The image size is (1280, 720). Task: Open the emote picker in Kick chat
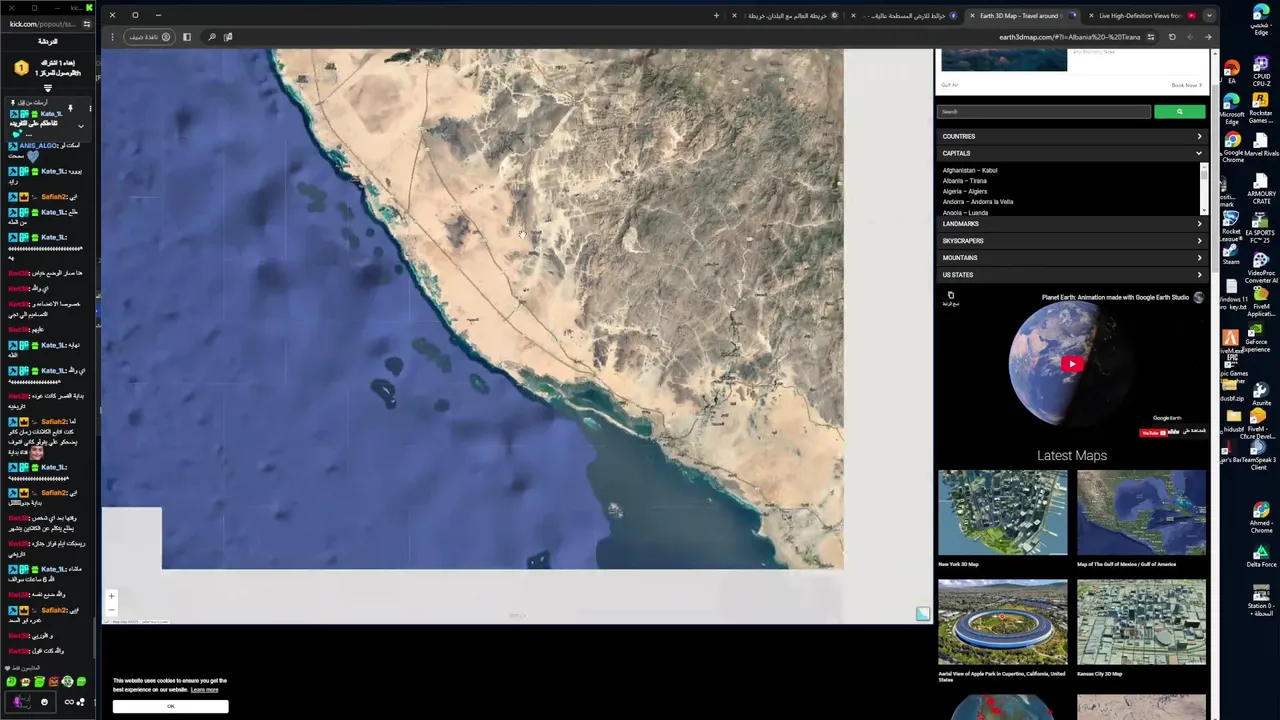click(44, 702)
